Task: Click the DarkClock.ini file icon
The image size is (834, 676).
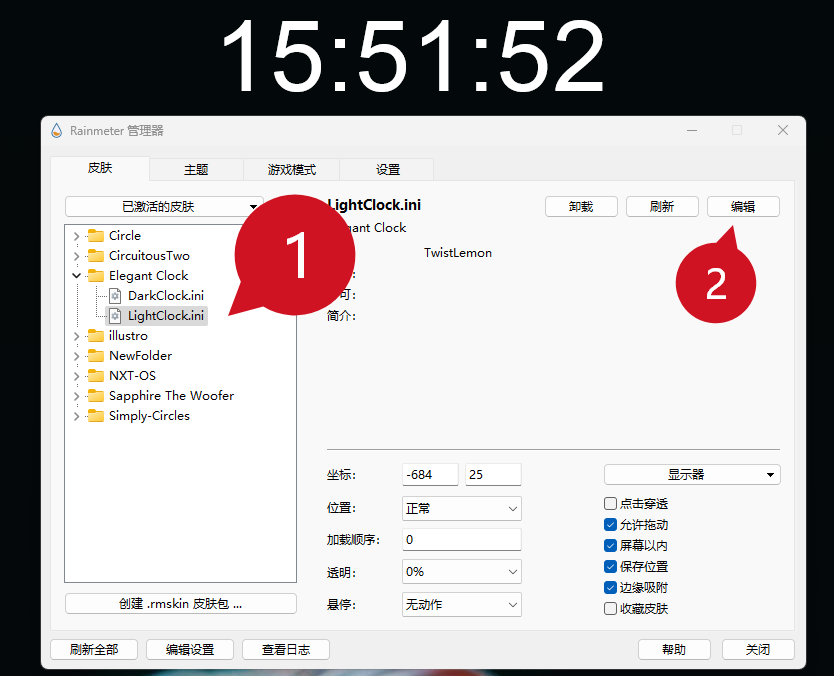Action: 115,296
